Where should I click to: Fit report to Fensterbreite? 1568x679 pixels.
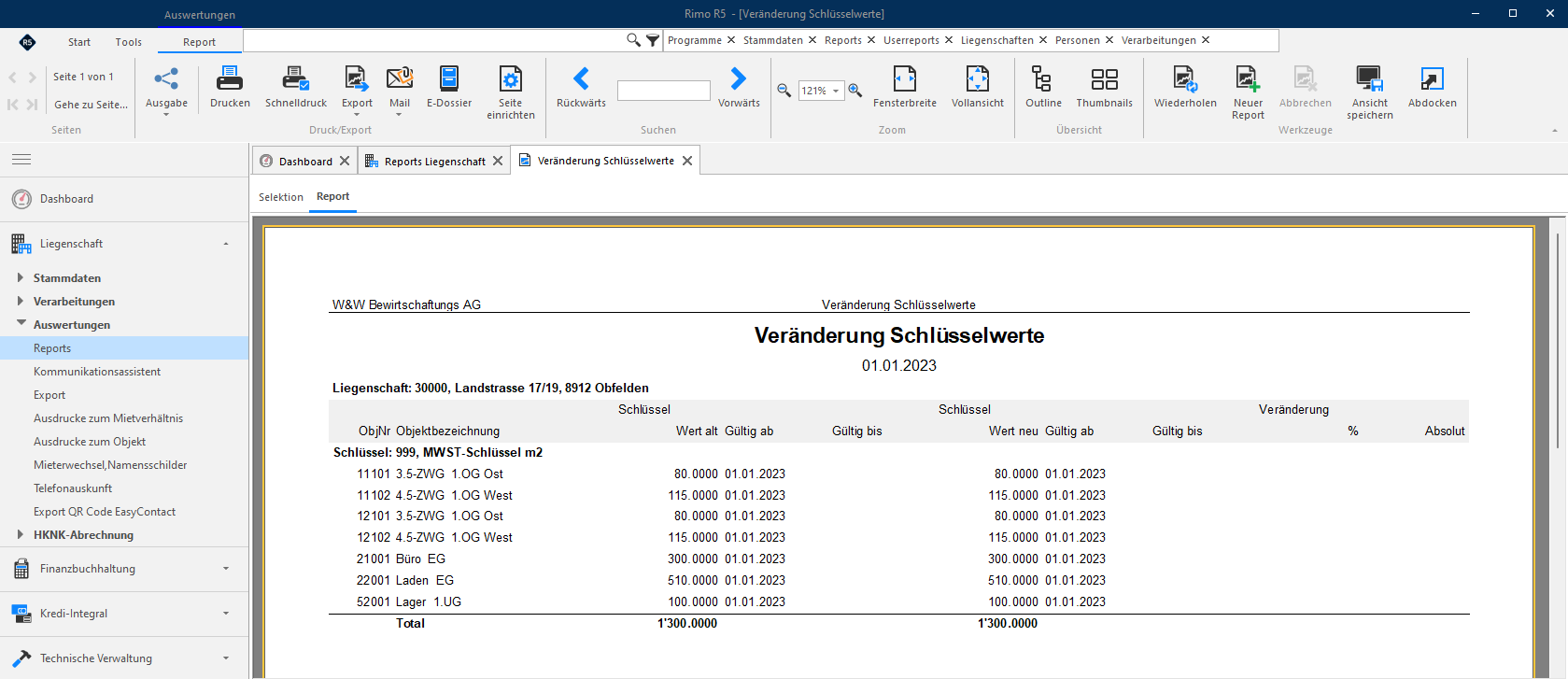coord(905,88)
